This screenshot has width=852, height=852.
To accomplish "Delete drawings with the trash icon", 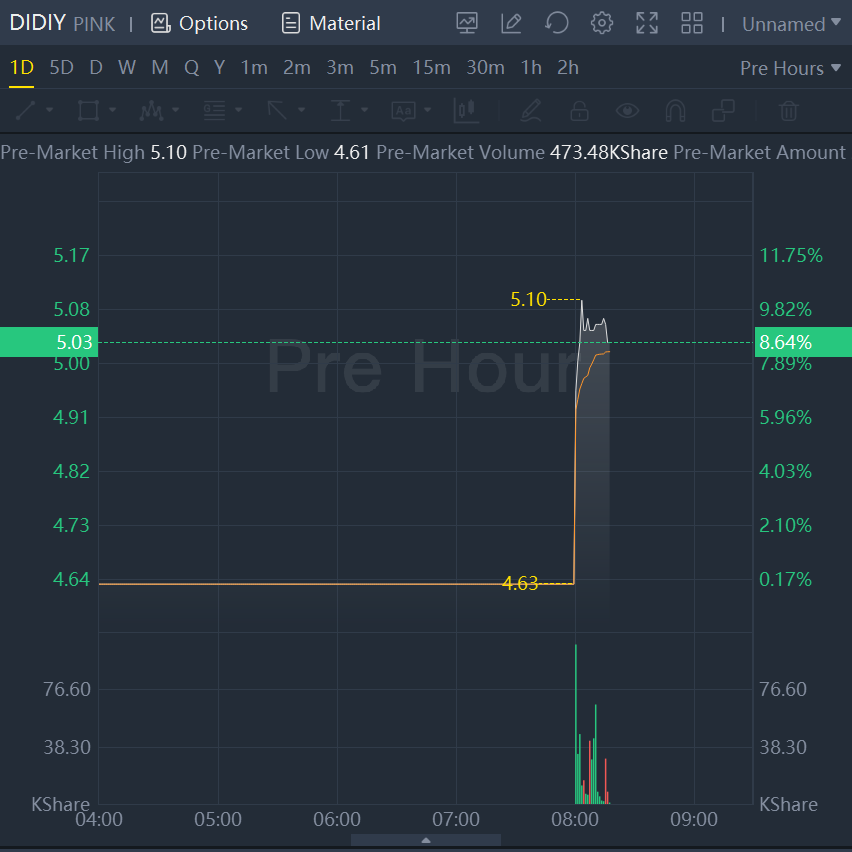I will (x=788, y=111).
